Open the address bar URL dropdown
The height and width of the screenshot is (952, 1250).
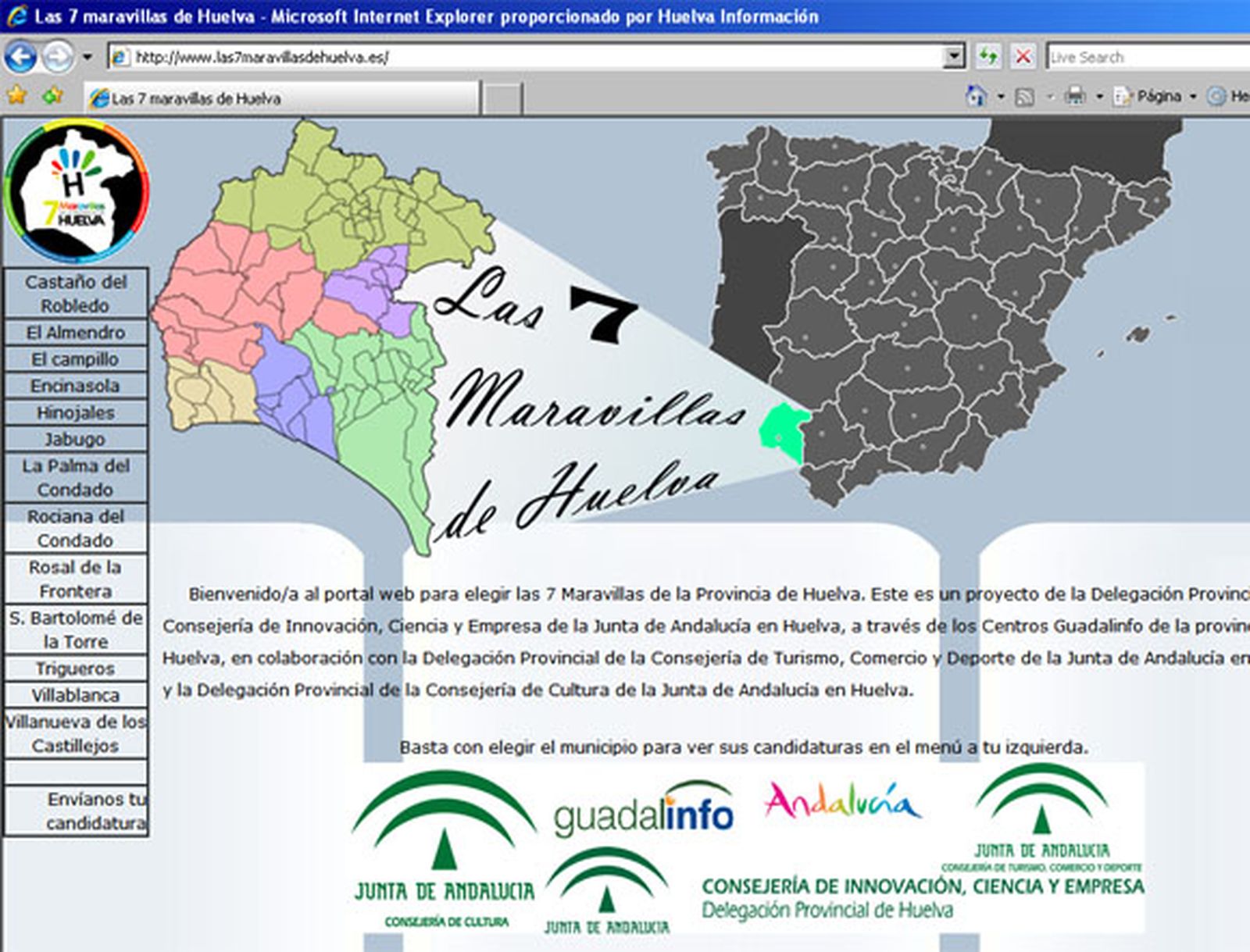click(954, 57)
